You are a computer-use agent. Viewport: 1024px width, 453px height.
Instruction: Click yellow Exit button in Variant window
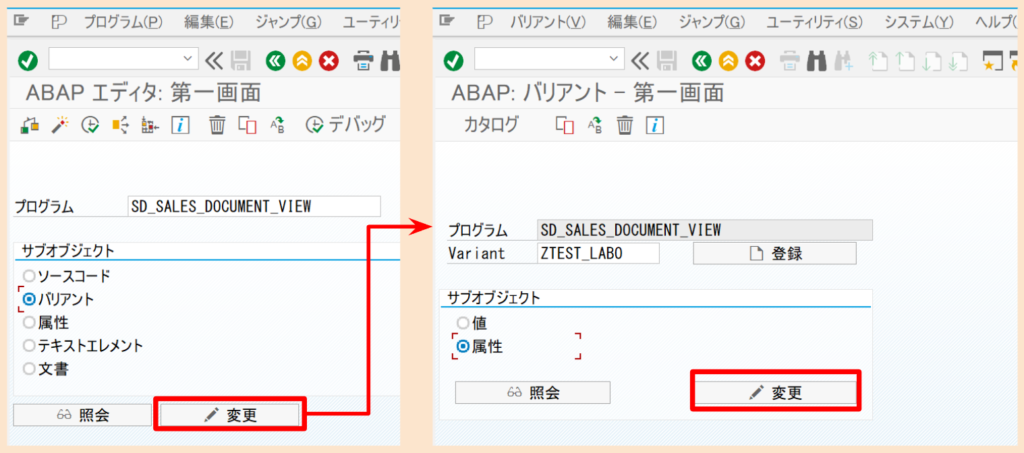[x=728, y=61]
